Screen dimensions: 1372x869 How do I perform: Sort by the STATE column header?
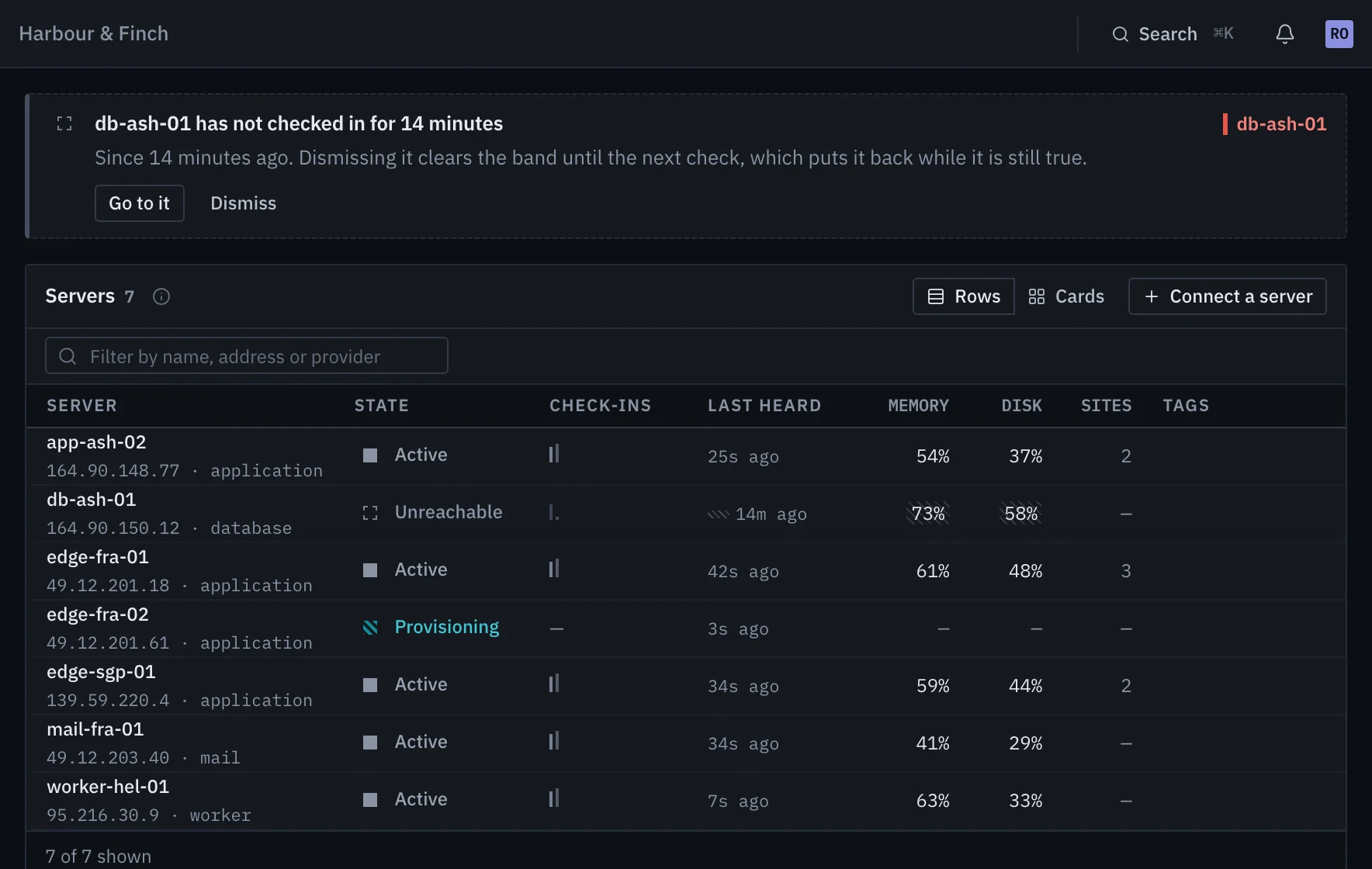click(382, 406)
